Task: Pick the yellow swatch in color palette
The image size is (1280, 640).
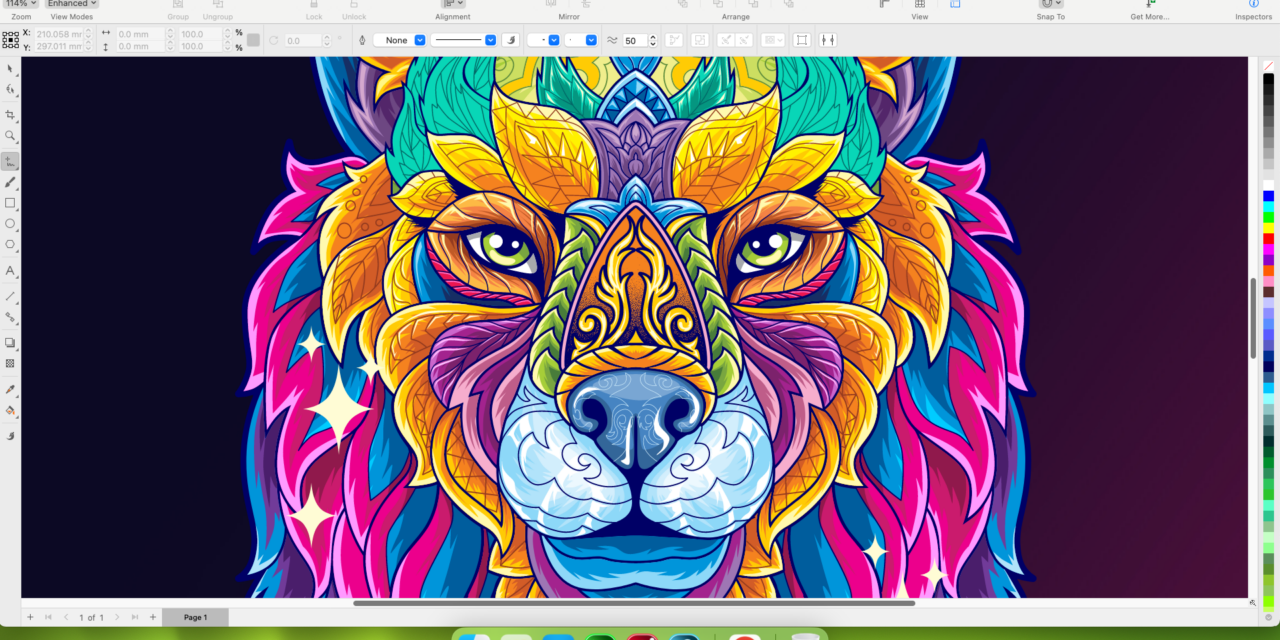Action: coord(1268,227)
